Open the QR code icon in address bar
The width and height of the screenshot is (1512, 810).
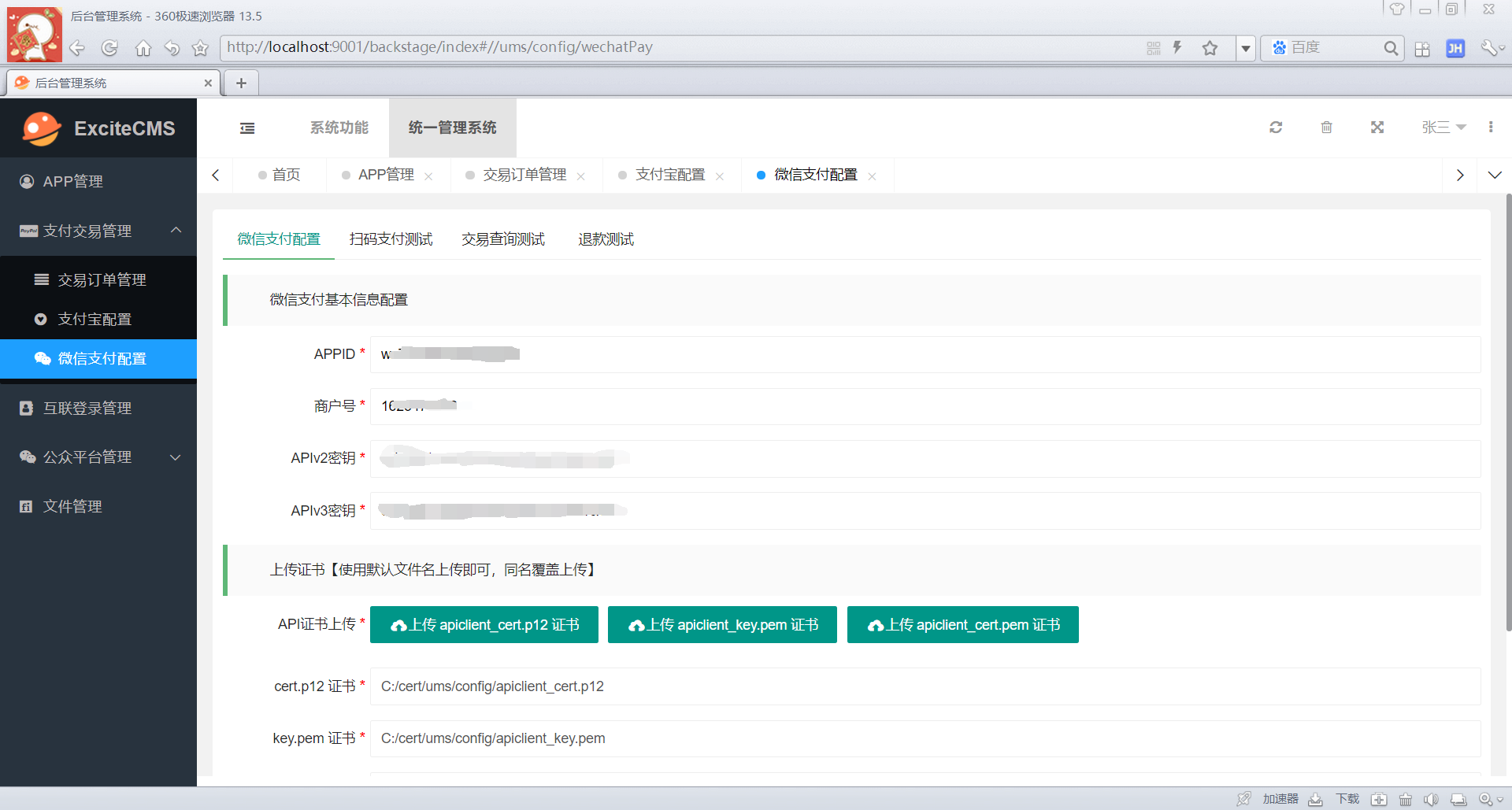(x=1154, y=48)
